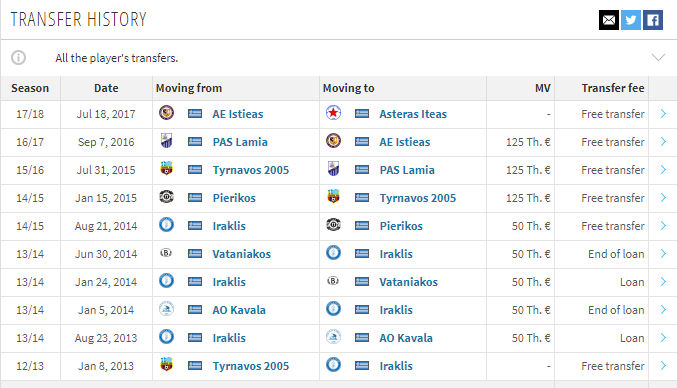The height and width of the screenshot is (388, 677).
Task: Open details arrow for Jan 8, 2013 transfer
Action: [663, 366]
